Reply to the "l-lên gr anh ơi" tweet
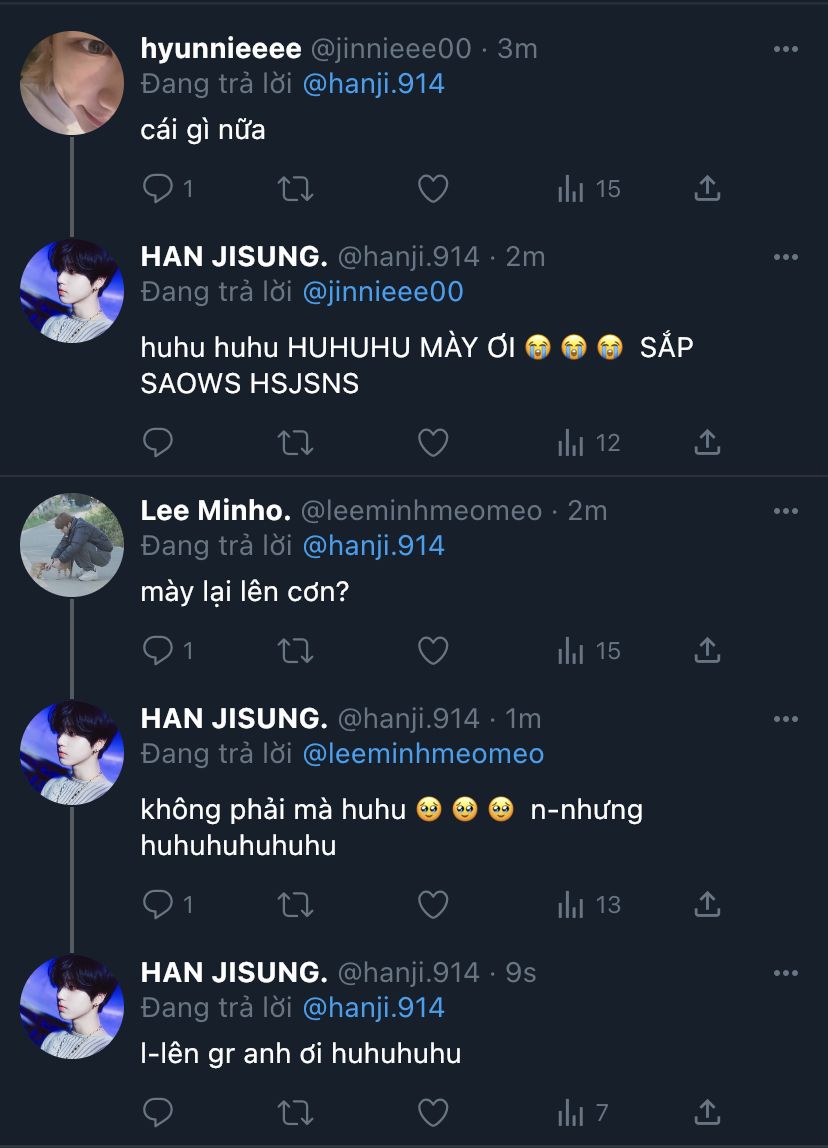Screen dimensions: 828x1148 tap(159, 1112)
